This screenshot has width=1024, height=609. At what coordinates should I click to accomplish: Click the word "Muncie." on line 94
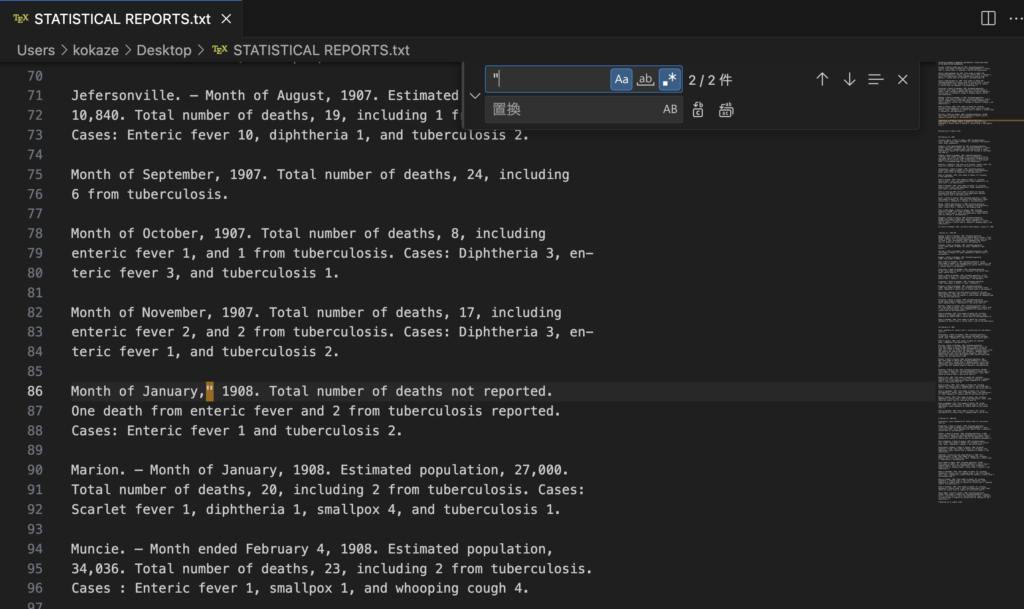(x=99, y=549)
